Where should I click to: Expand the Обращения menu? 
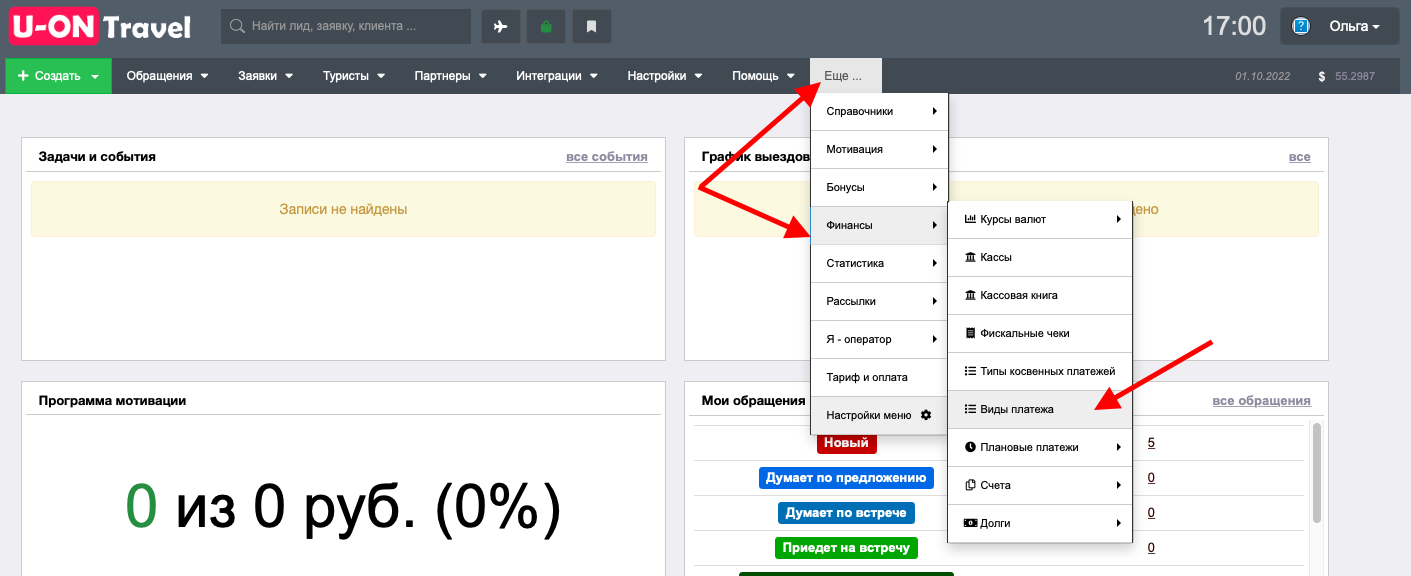(167, 76)
